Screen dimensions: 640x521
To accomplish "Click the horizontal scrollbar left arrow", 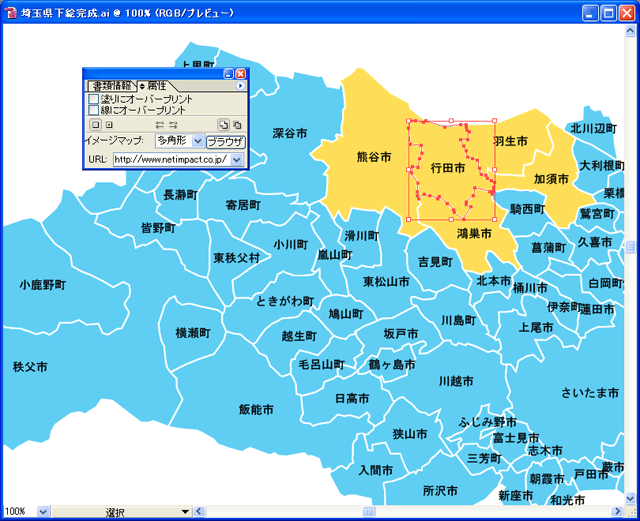I will point(199,511).
